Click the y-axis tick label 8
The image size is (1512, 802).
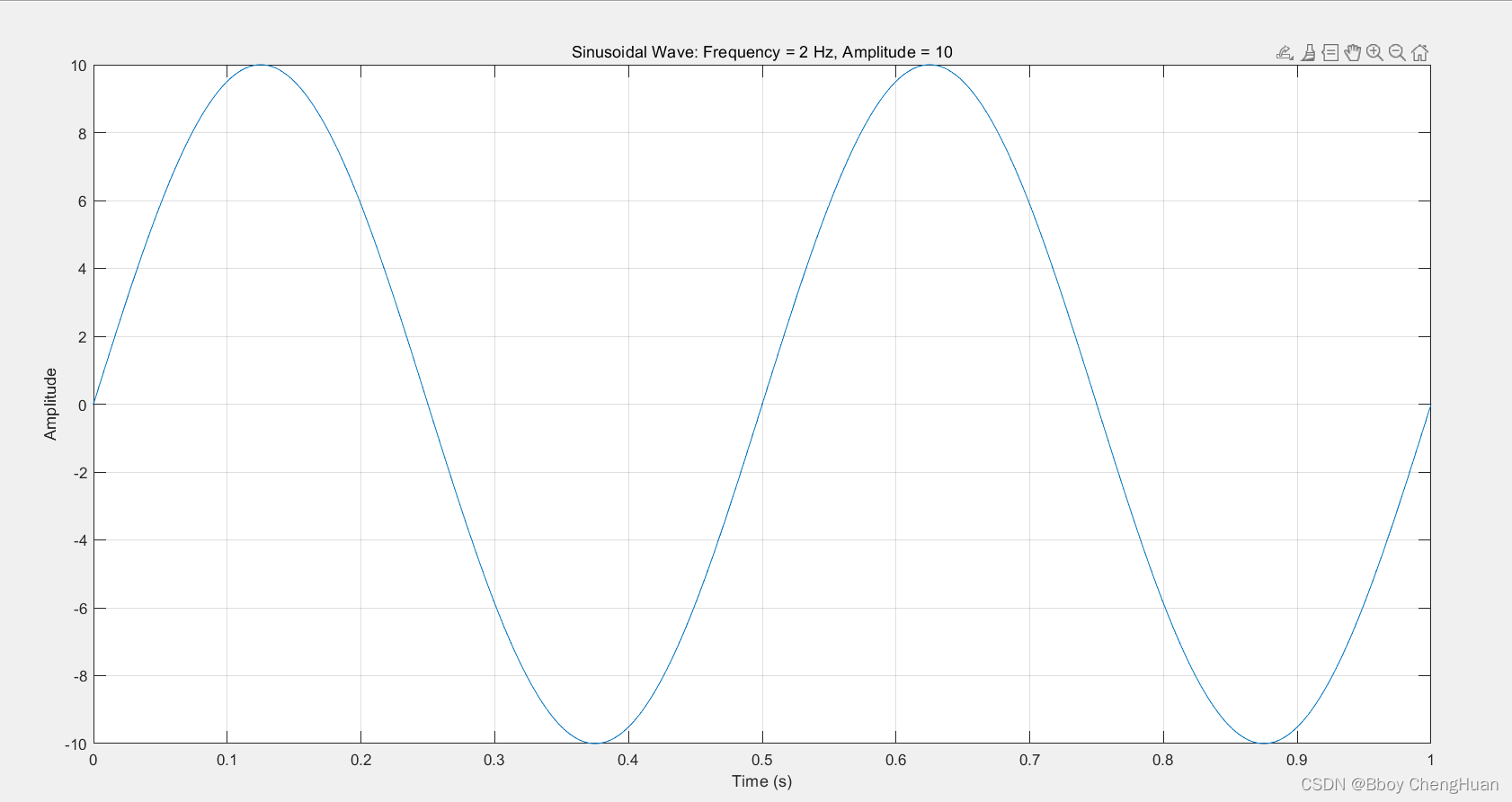[83, 134]
